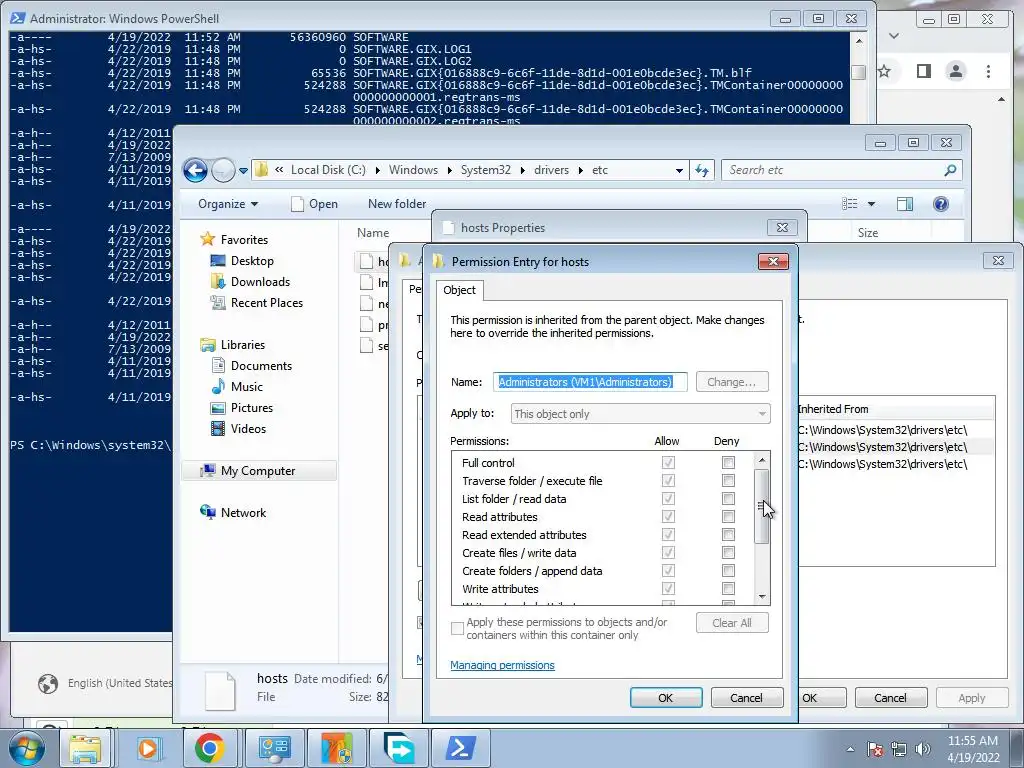This screenshot has width=1024, height=768.
Task: Show hidden tray icons arrow
Action: [850, 749]
